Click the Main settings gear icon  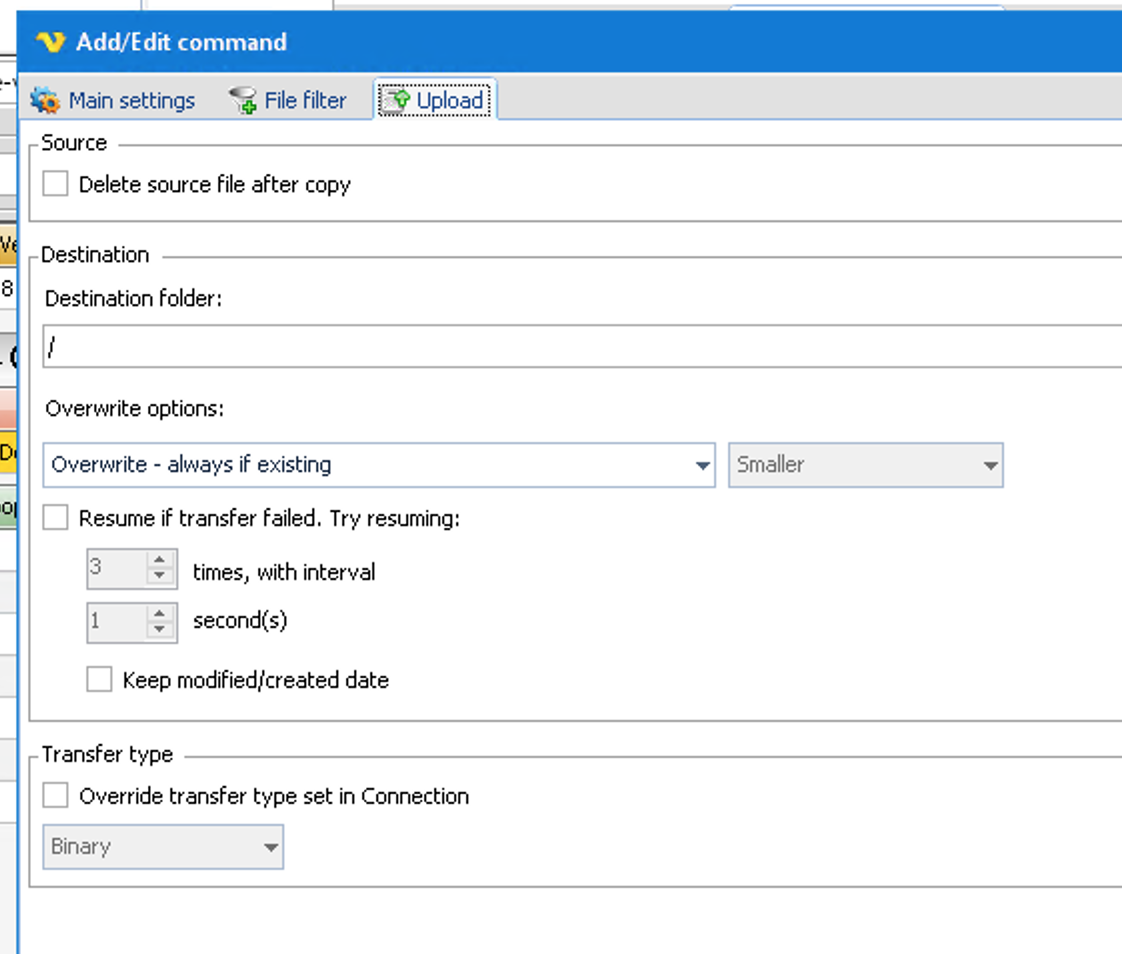(x=45, y=101)
